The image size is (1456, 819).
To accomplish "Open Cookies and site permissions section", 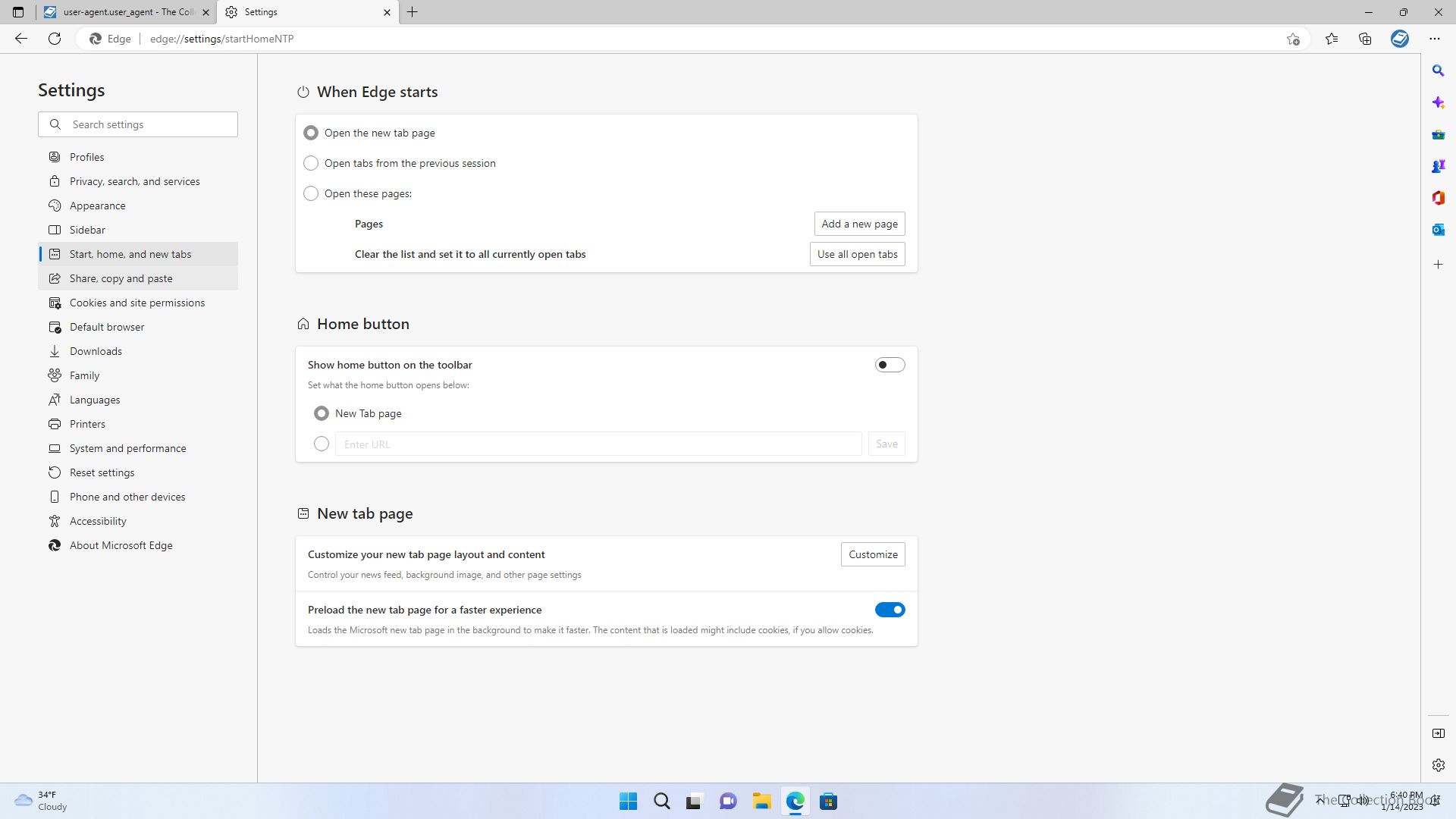I will (x=138, y=303).
